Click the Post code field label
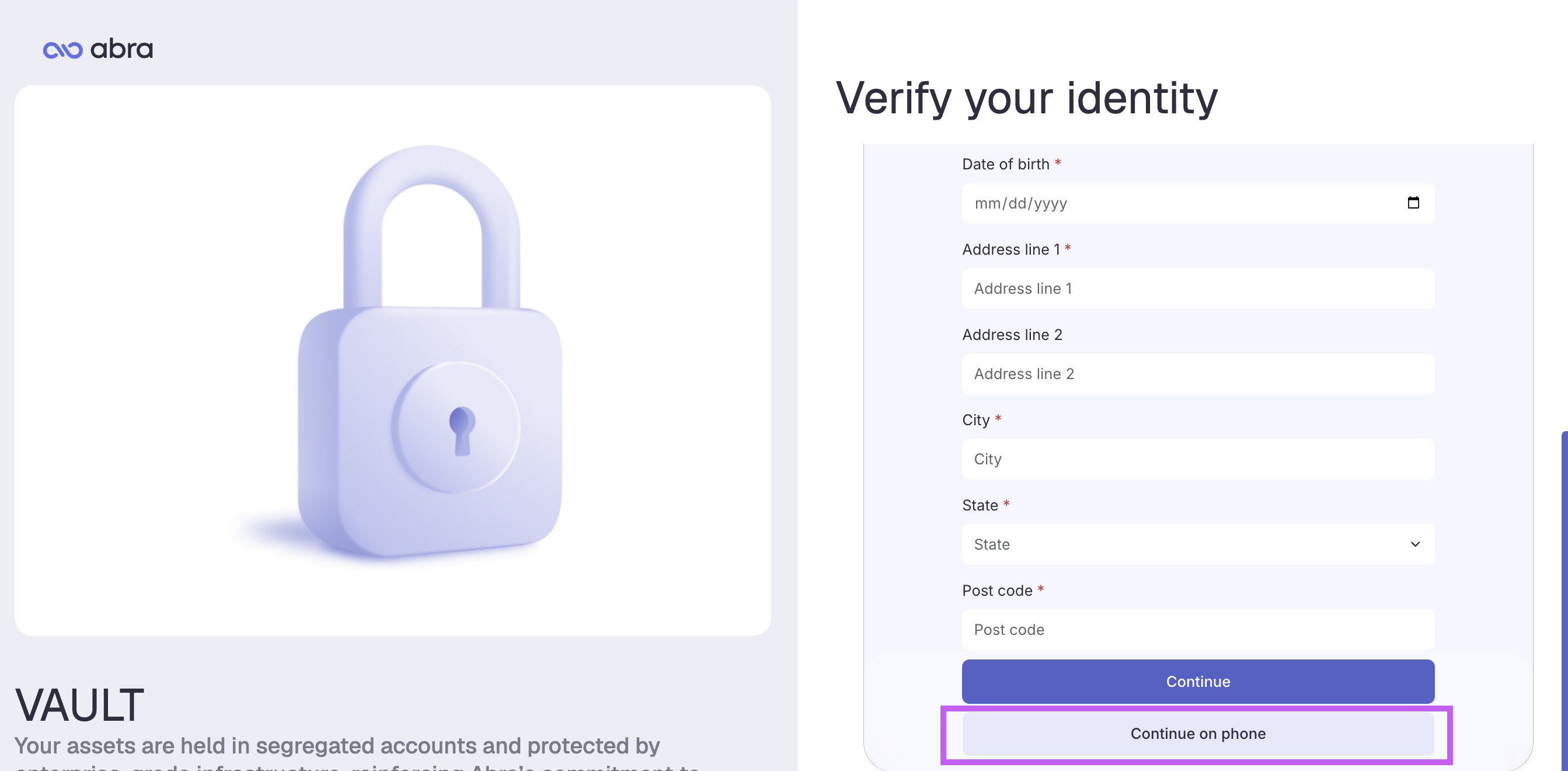This screenshot has width=1568, height=771. click(x=997, y=590)
